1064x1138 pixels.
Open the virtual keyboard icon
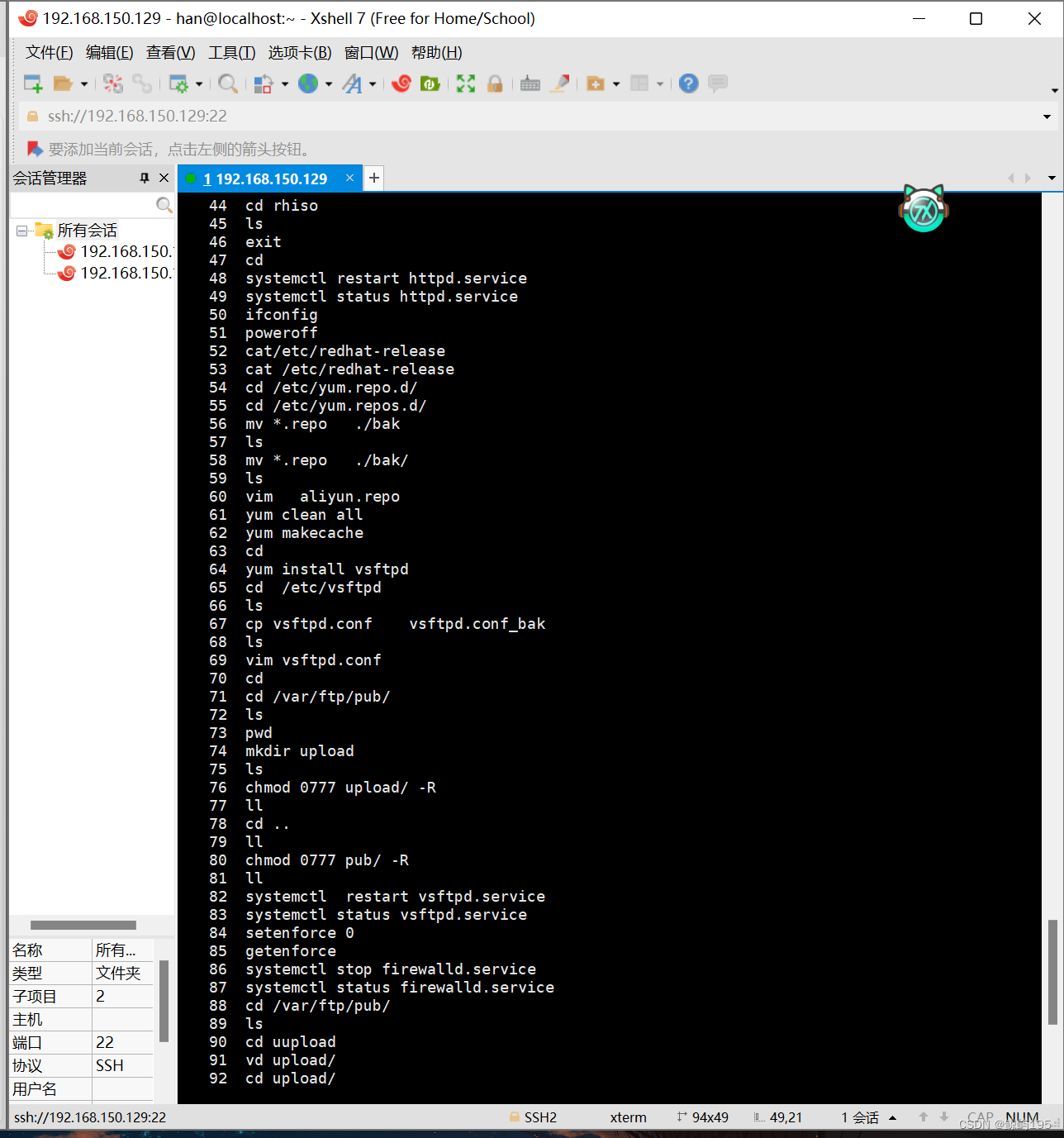click(x=530, y=83)
